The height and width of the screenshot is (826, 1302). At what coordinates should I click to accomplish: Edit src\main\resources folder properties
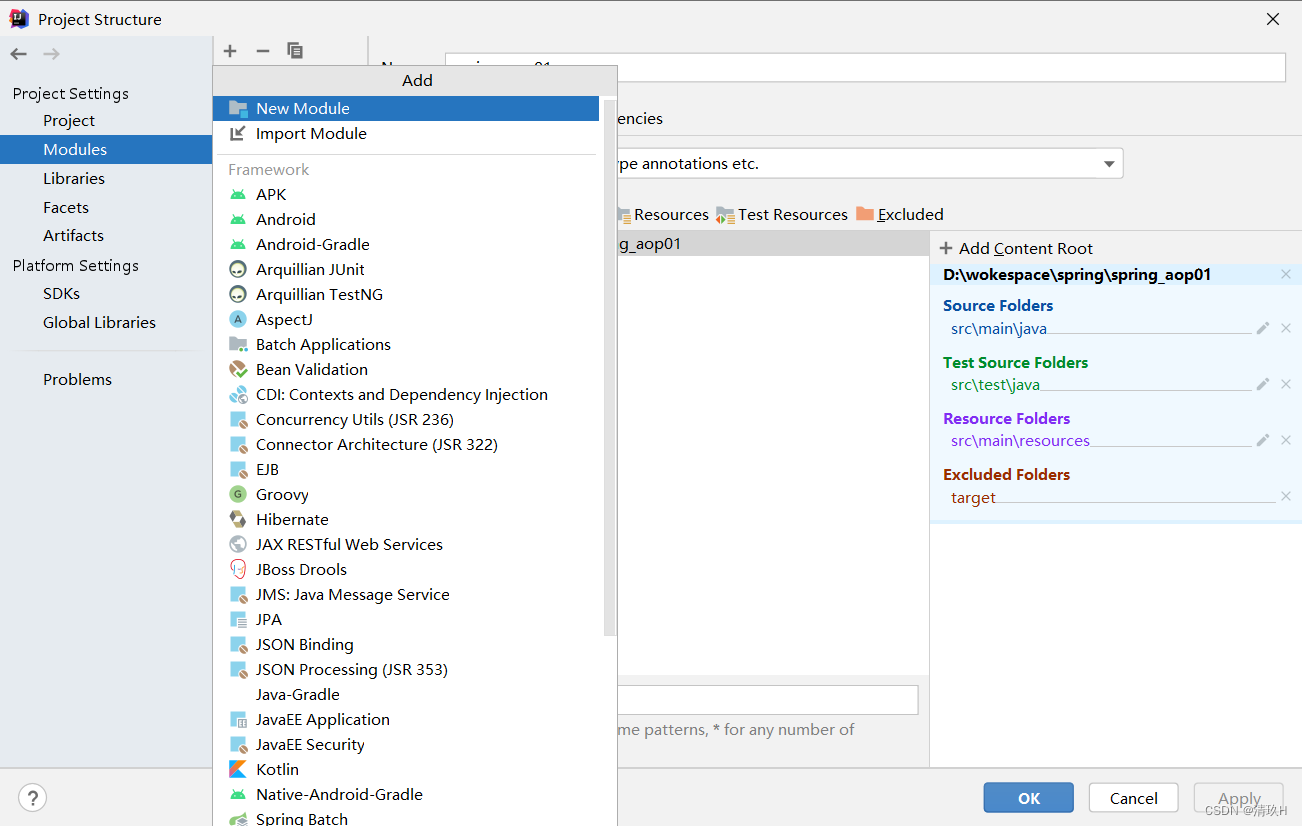tap(1263, 440)
